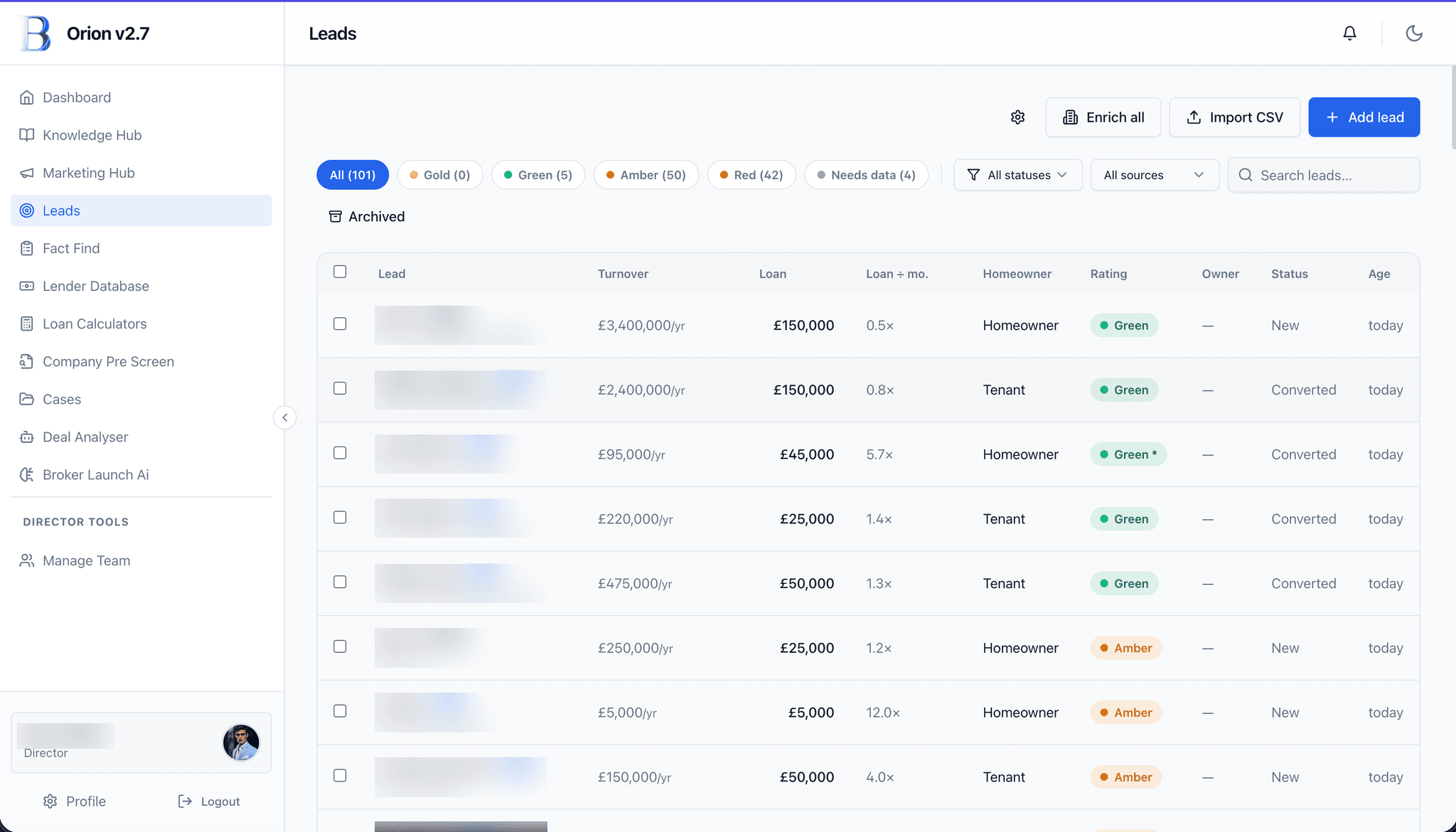1456x832 pixels.
Task: Click the Turnover column header
Action: tap(623, 274)
